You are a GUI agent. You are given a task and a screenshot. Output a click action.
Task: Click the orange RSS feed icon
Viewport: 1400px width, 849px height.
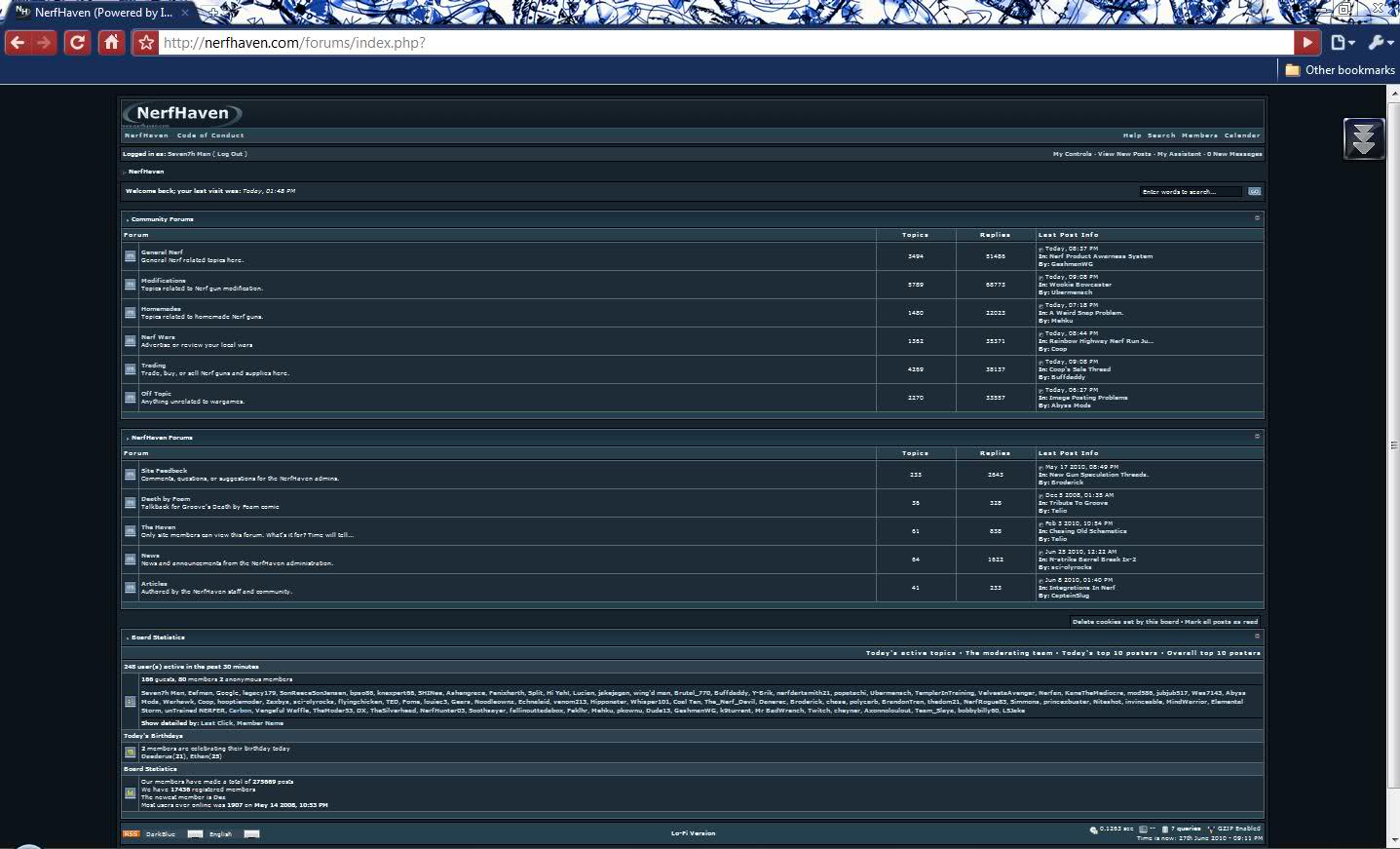point(131,834)
